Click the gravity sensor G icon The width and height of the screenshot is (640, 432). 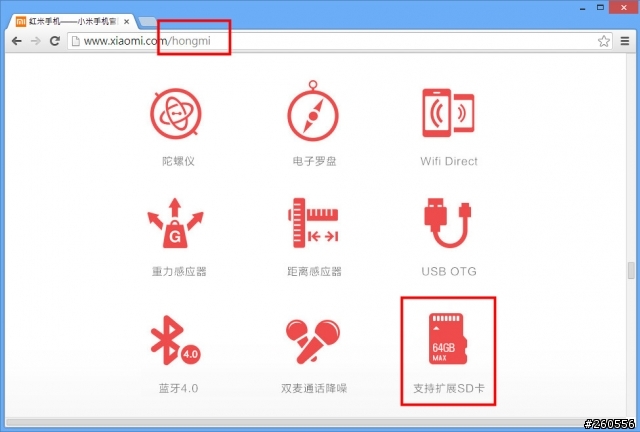[175, 223]
